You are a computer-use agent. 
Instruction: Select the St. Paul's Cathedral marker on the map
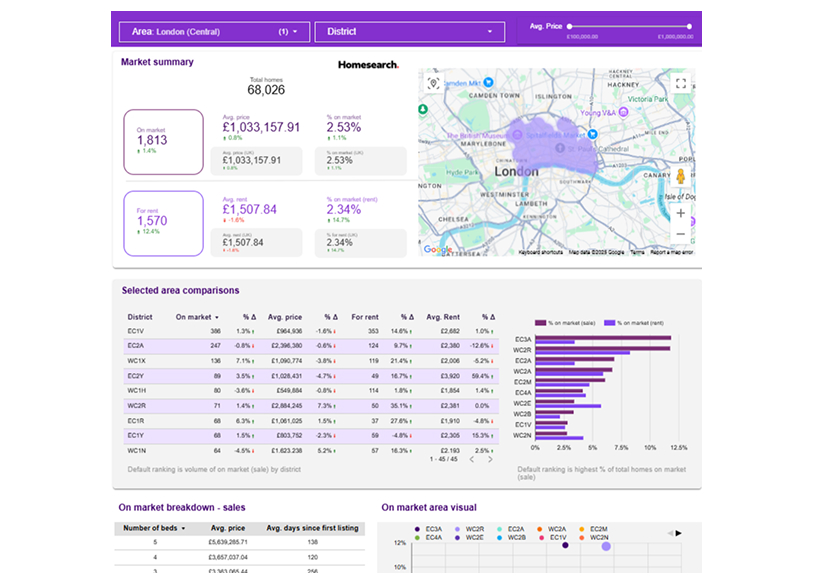tap(560, 149)
